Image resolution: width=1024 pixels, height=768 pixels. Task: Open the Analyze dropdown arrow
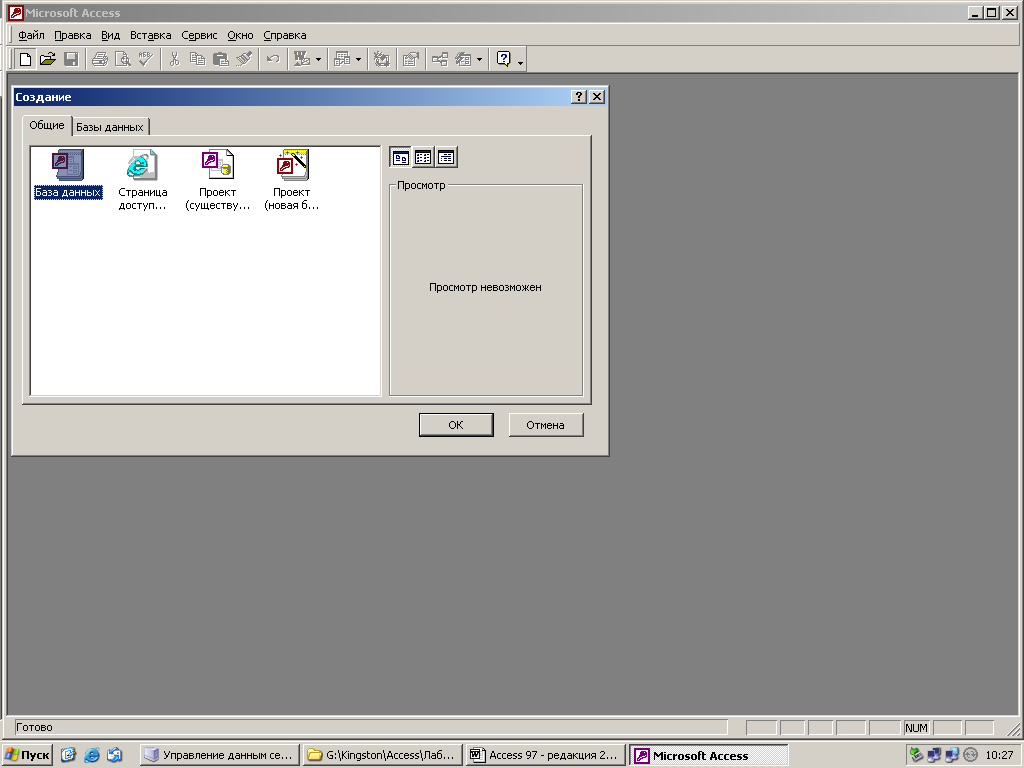pyautogui.click(x=359, y=59)
